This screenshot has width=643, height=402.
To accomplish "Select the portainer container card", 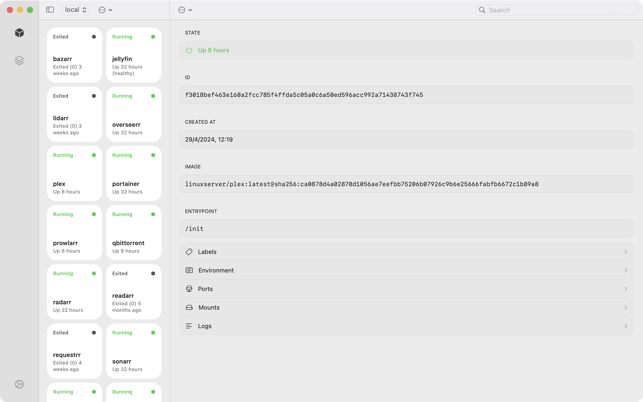I will point(134,174).
